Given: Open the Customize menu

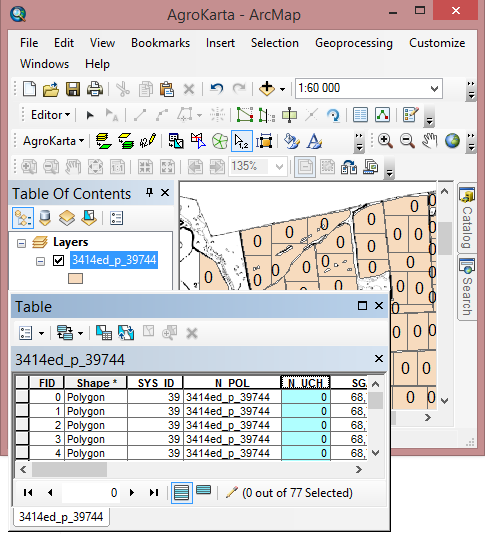Looking at the screenshot, I should tap(437, 43).
